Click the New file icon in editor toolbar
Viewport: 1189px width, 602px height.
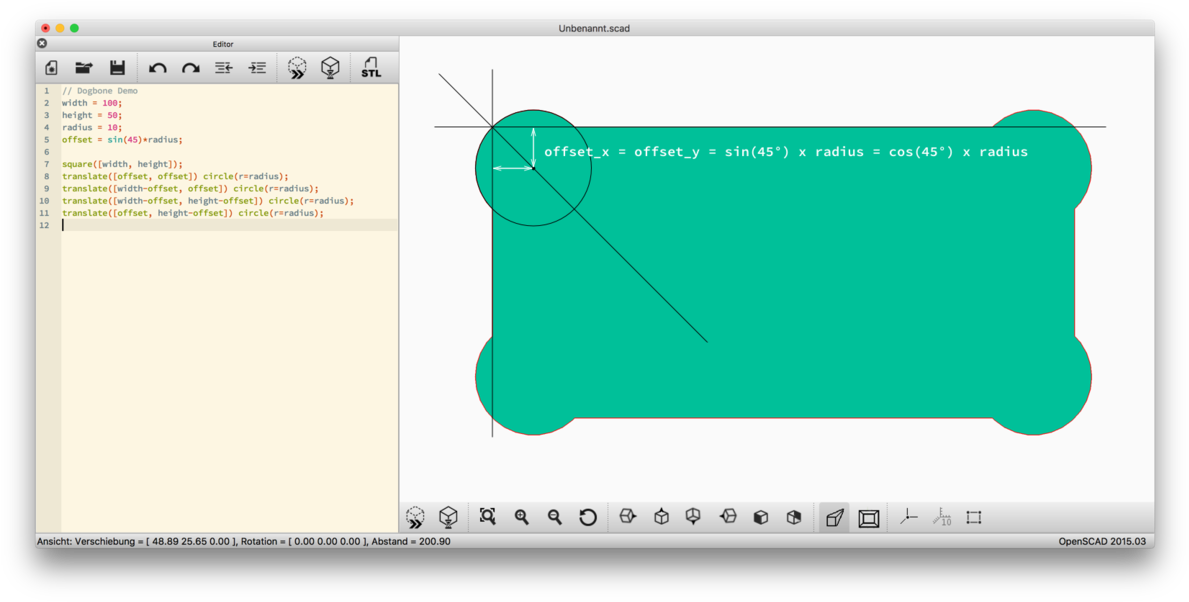tap(51, 68)
